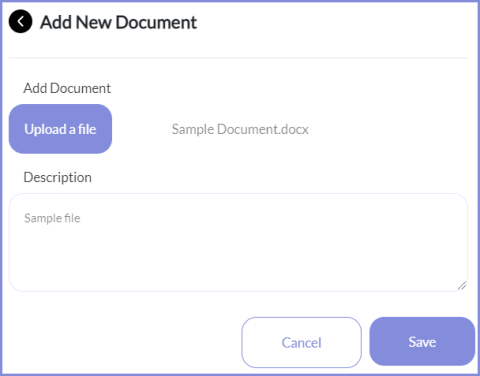The width and height of the screenshot is (480, 376).
Task: Confirm the upload with the purple Save button
Action: pyautogui.click(x=422, y=342)
